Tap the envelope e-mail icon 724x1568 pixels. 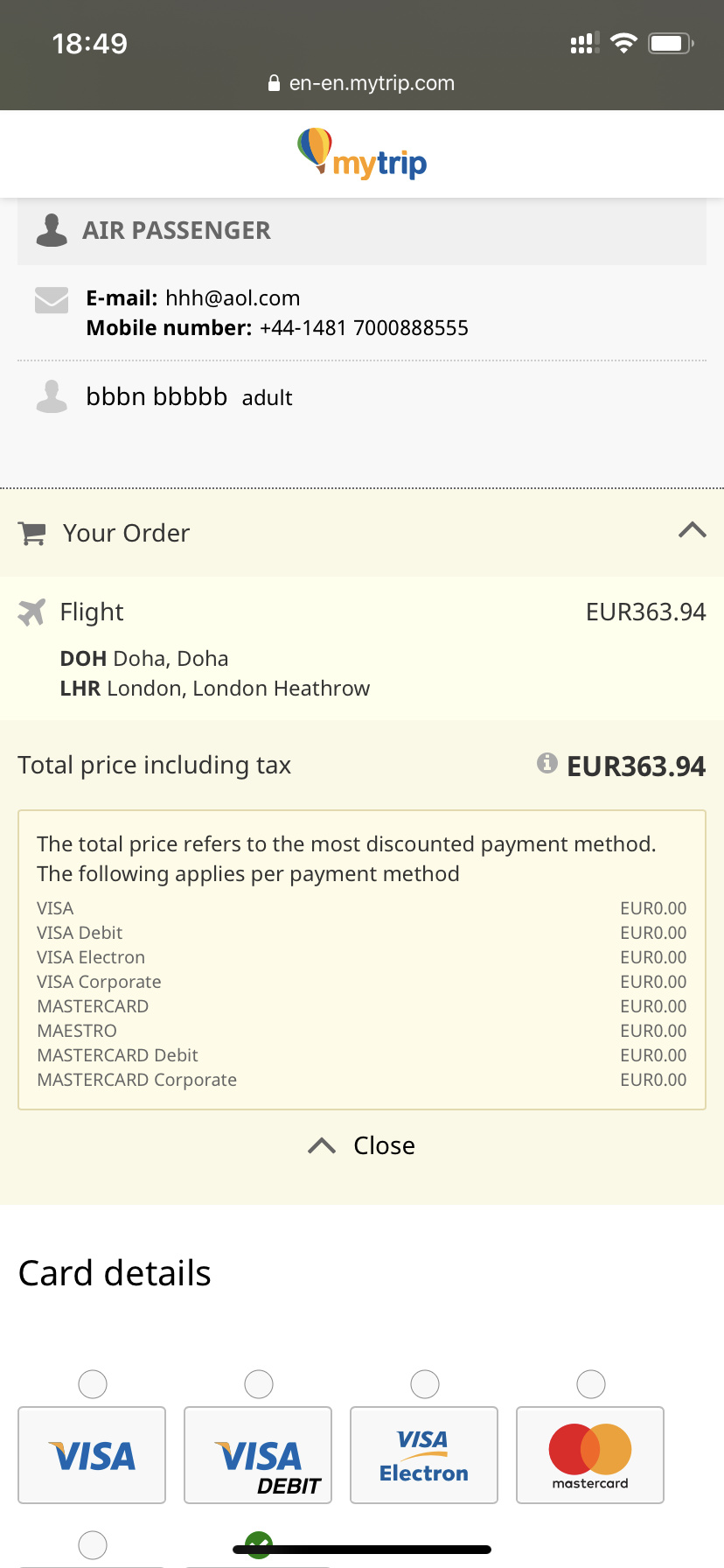(52, 299)
